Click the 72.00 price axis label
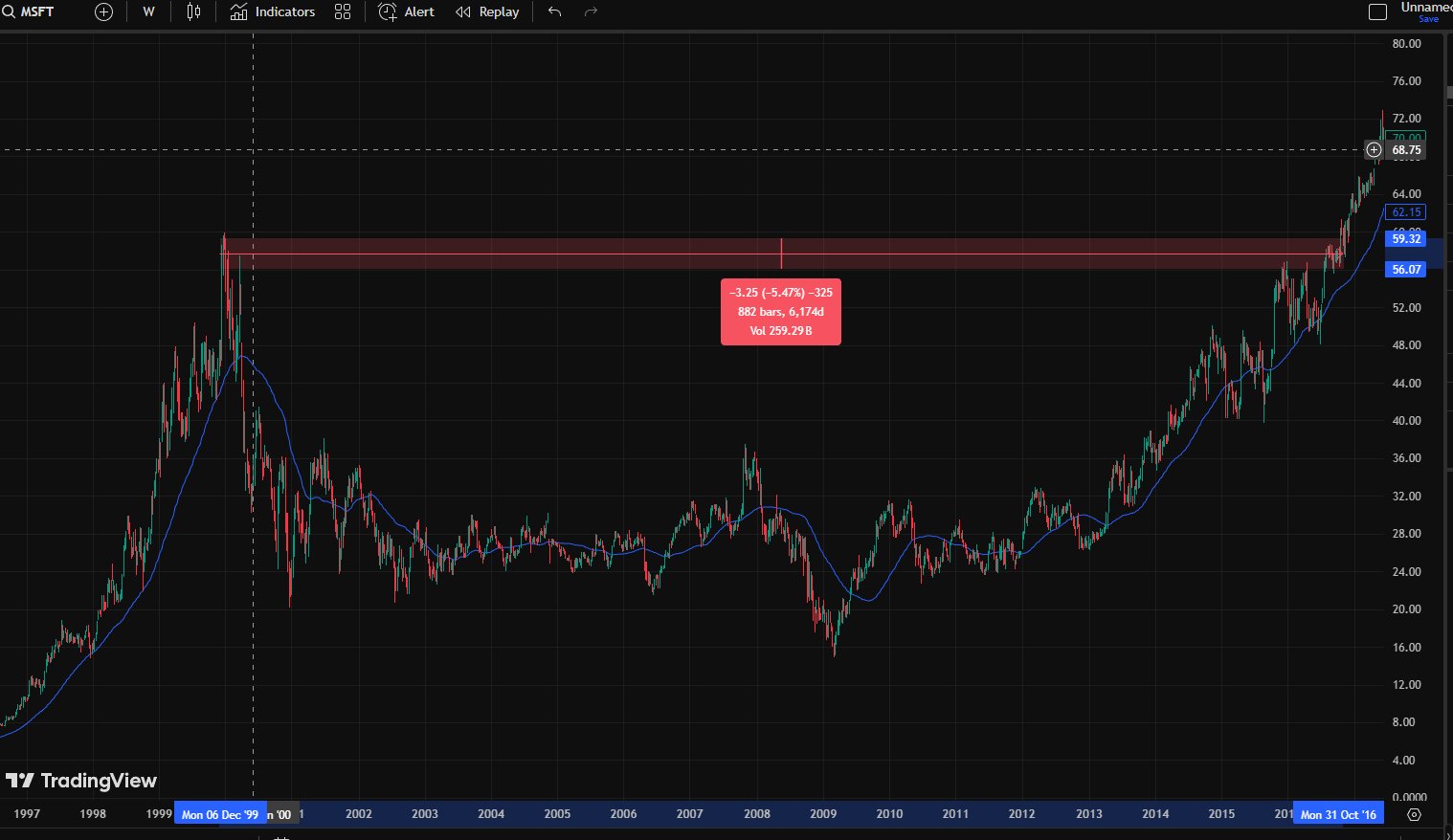The image size is (1453, 840). tap(1406, 119)
